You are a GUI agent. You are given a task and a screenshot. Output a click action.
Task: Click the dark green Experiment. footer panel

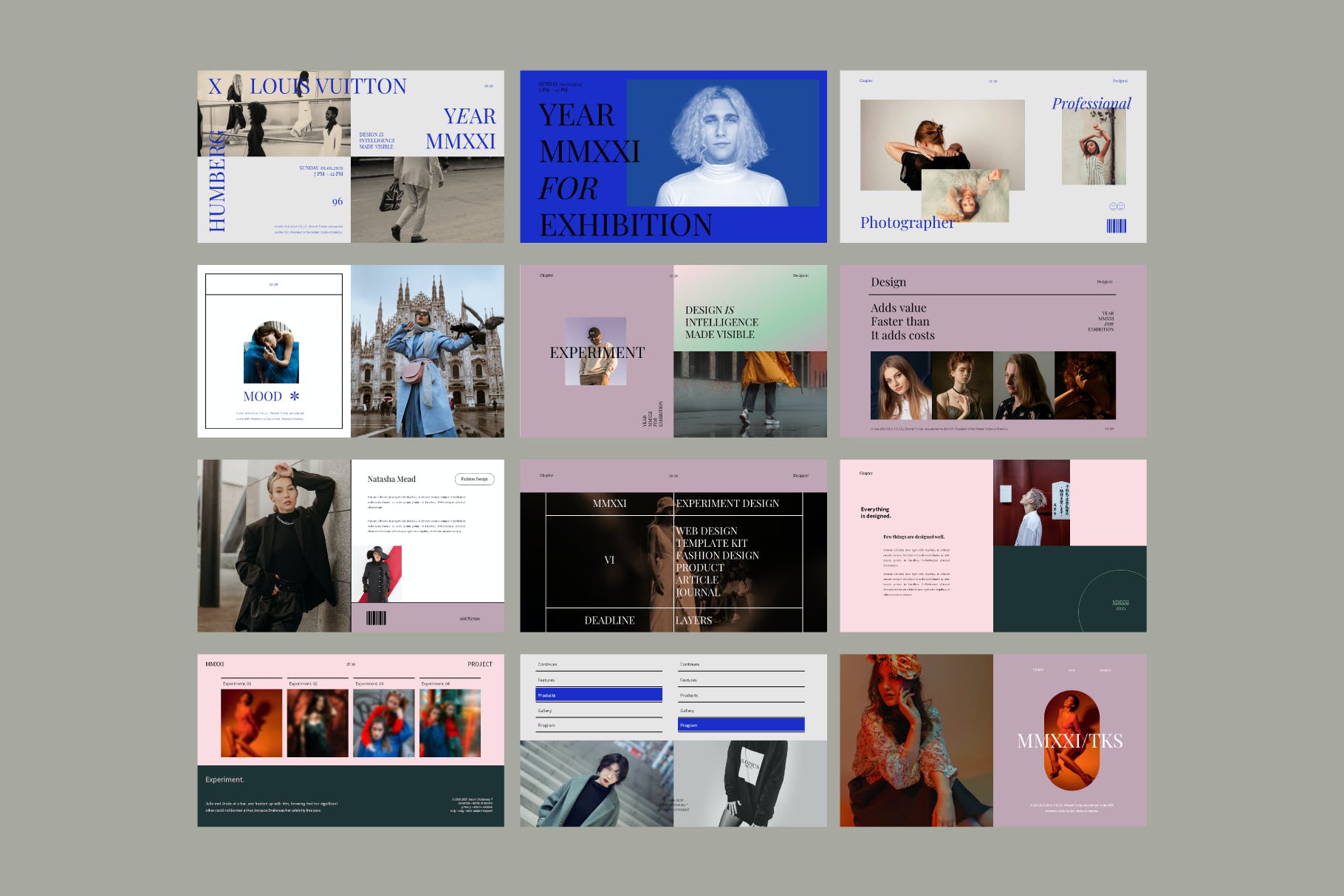[350, 796]
